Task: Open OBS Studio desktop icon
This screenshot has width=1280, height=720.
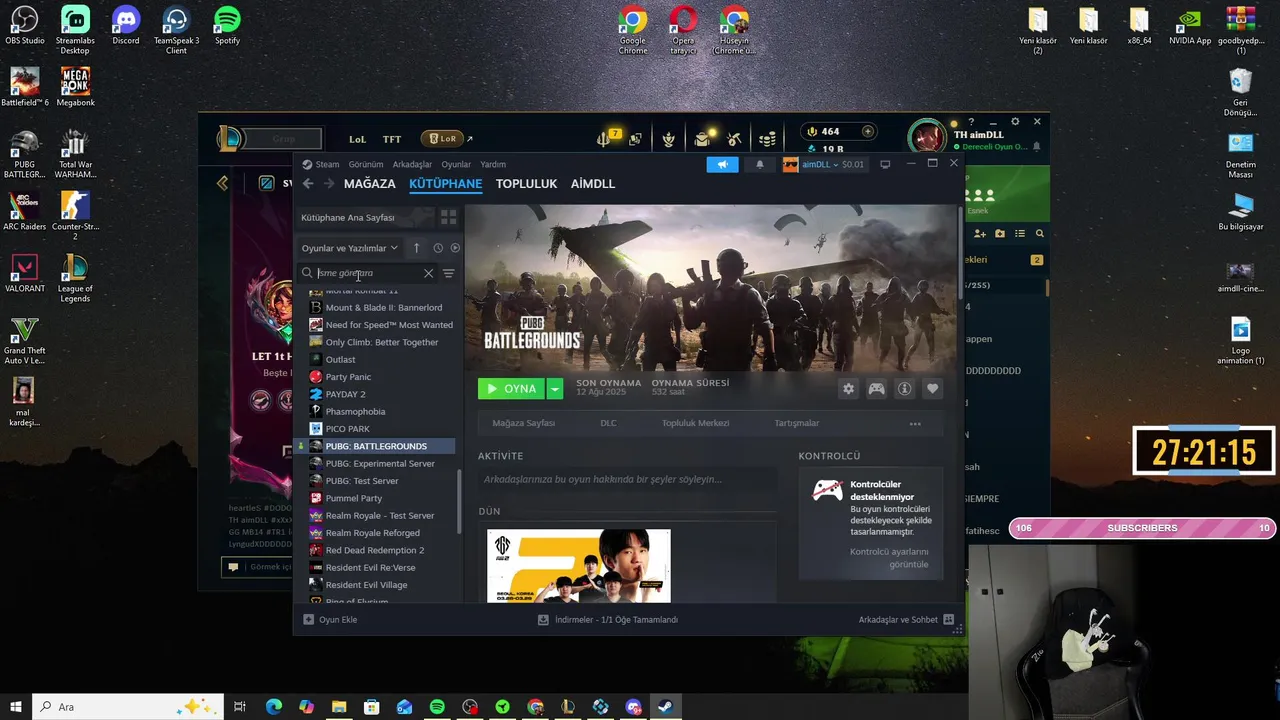Action: point(24,27)
